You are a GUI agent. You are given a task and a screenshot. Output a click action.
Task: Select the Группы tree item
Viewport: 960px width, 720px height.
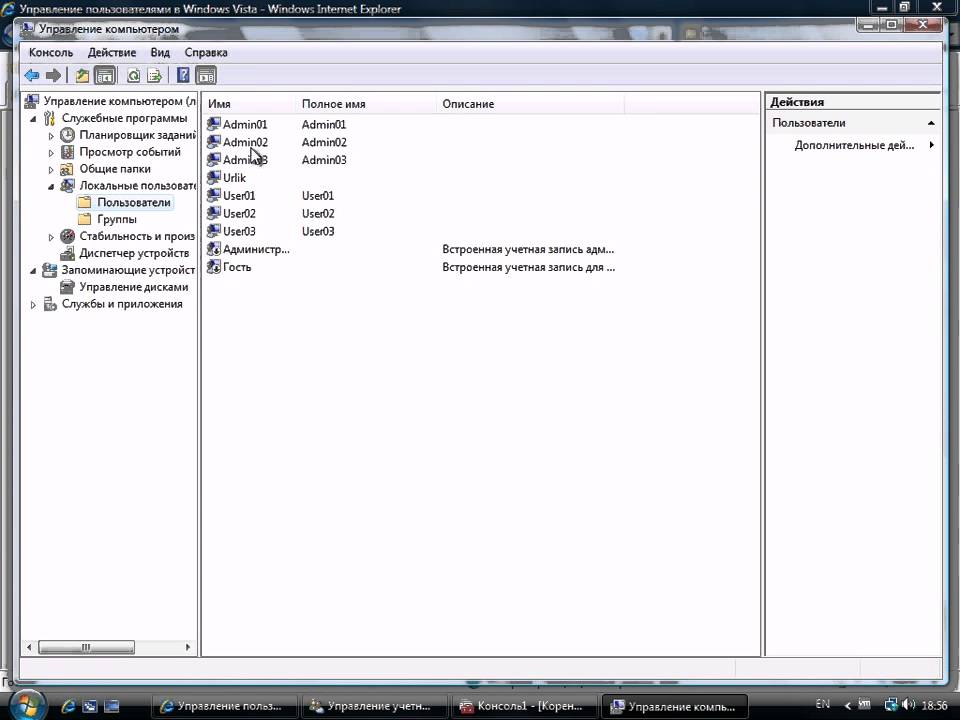[x=116, y=219]
